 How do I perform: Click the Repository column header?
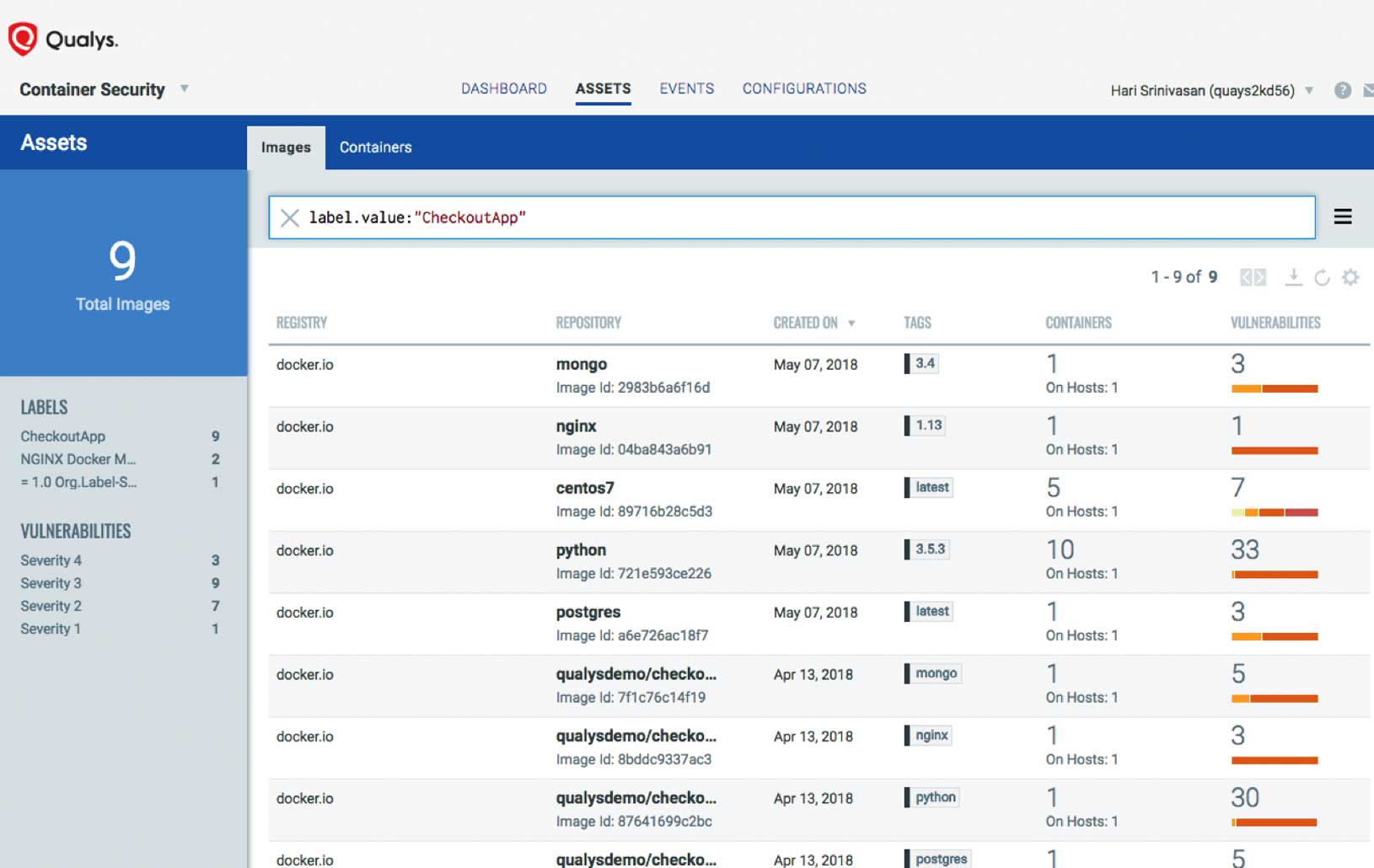(x=588, y=323)
